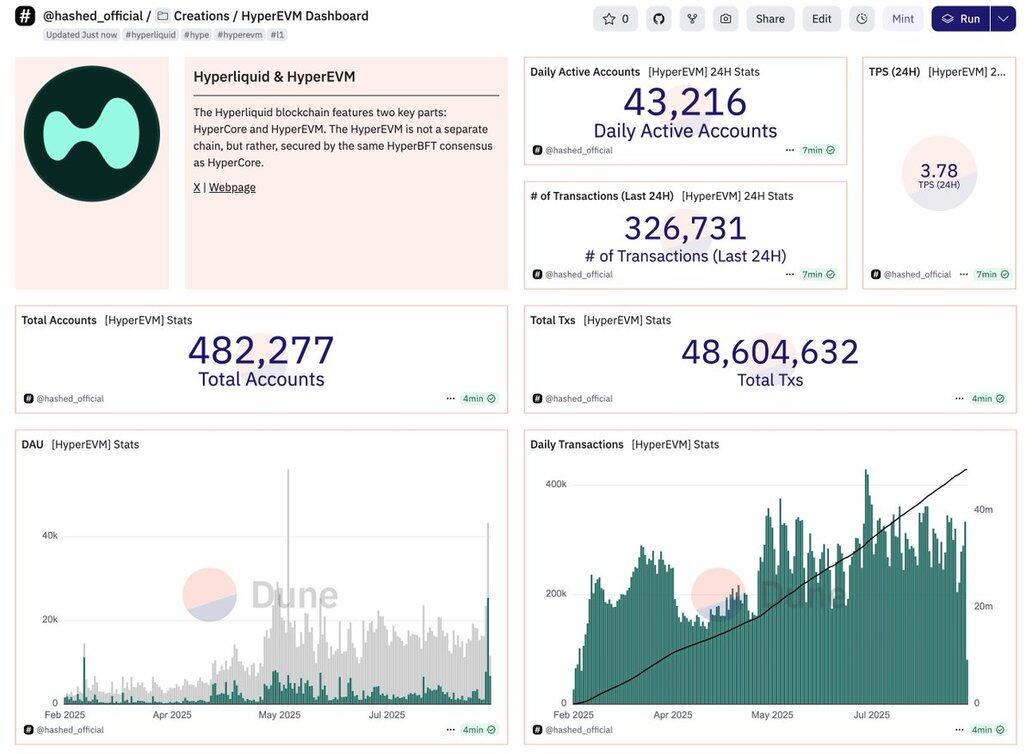This screenshot has height=754, width=1032.
Task: Open the GitHub icon button
Action: (659, 19)
